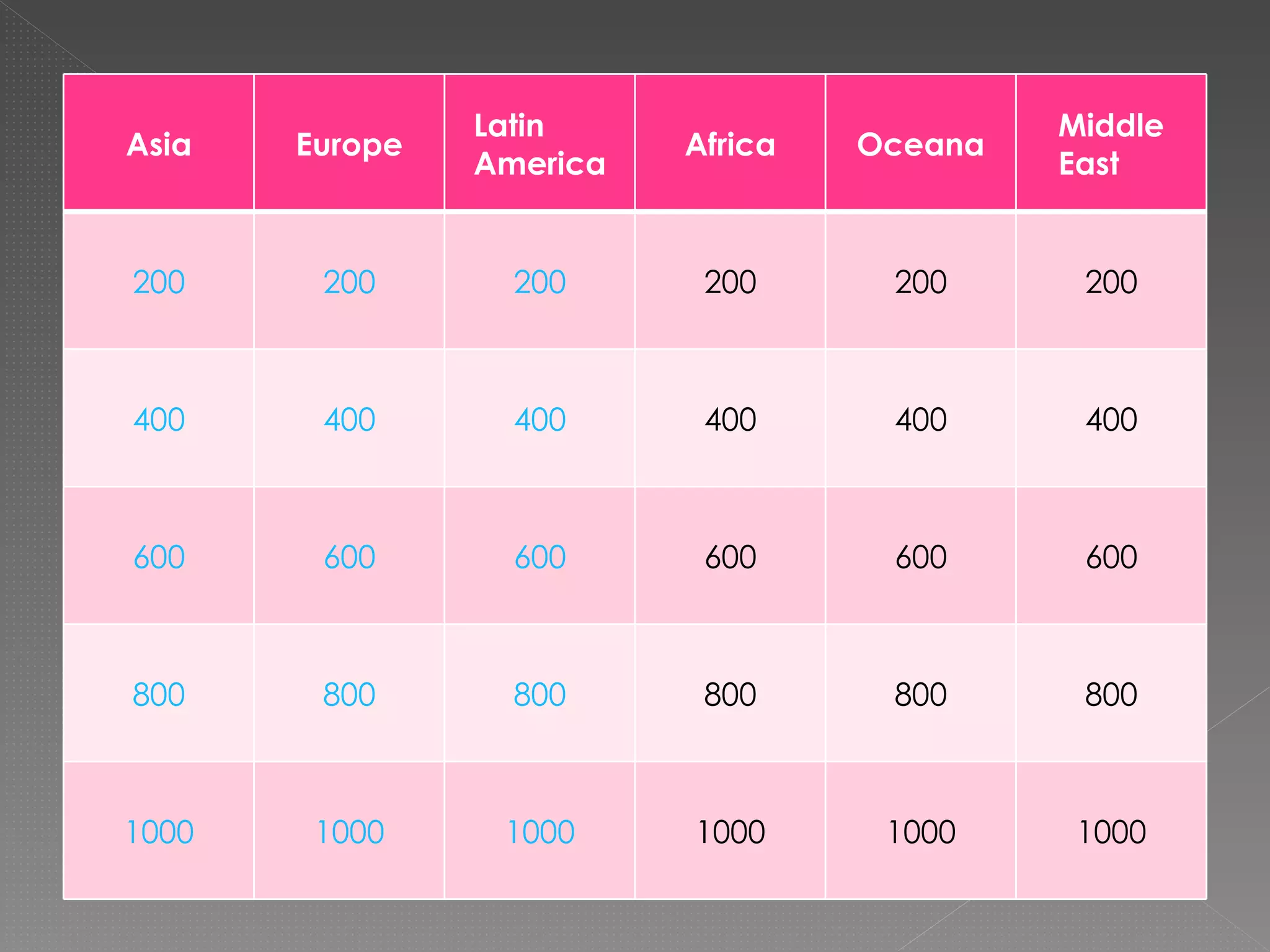This screenshot has height=952, width=1270.
Task: Select the Oceana category header cell
Action: 920,144
